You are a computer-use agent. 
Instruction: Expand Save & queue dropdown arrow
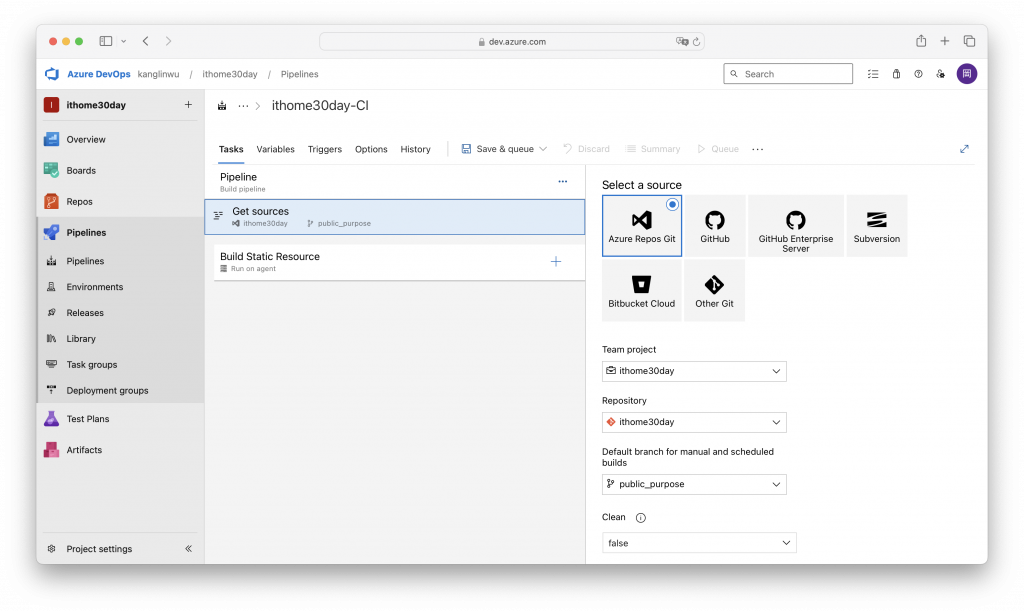pyautogui.click(x=543, y=149)
